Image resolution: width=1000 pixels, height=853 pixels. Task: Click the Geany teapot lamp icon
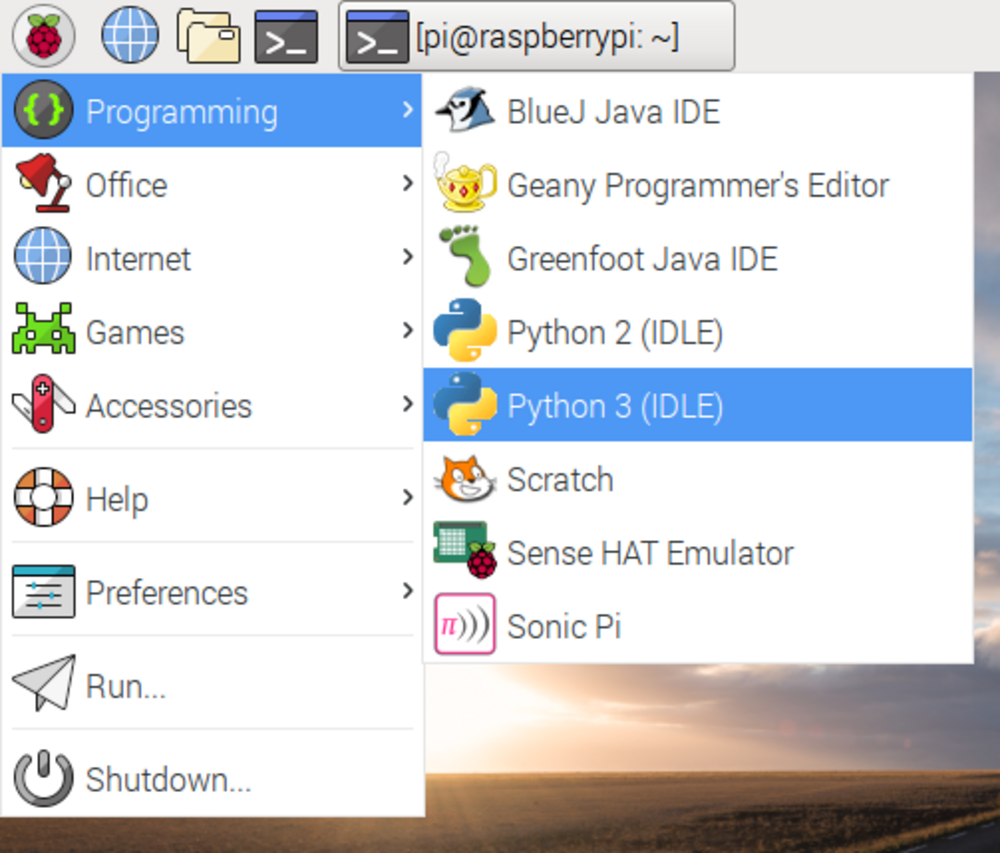[x=465, y=183]
